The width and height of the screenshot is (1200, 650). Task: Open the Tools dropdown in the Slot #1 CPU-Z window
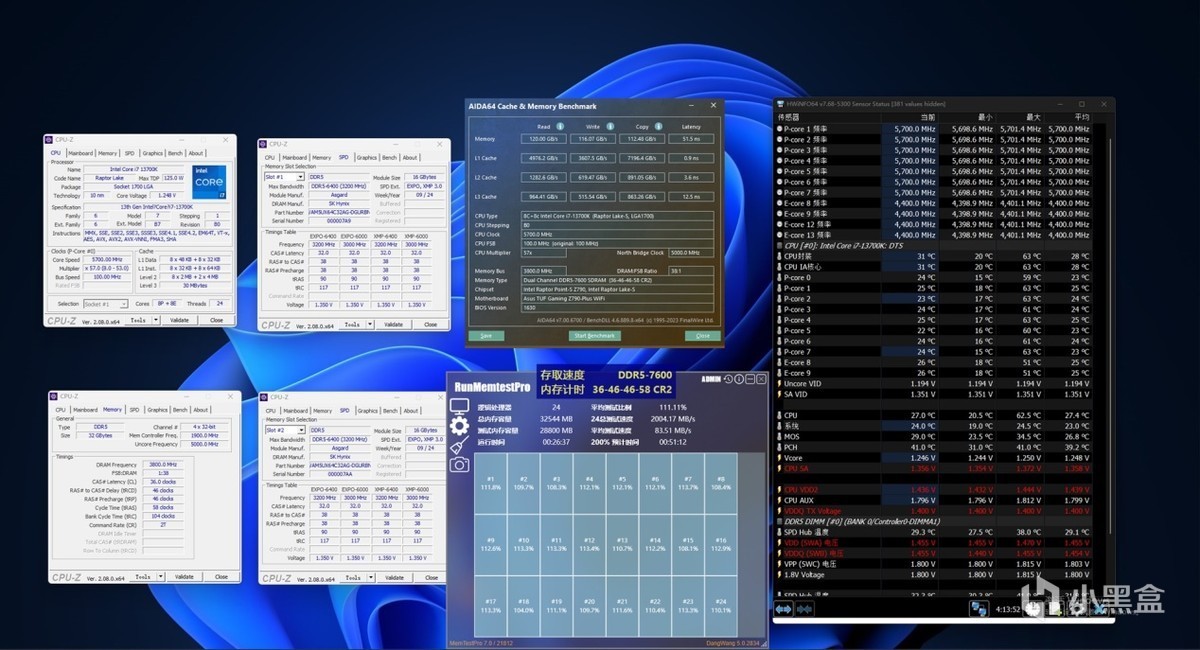pyautogui.click(x=370, y=324)
